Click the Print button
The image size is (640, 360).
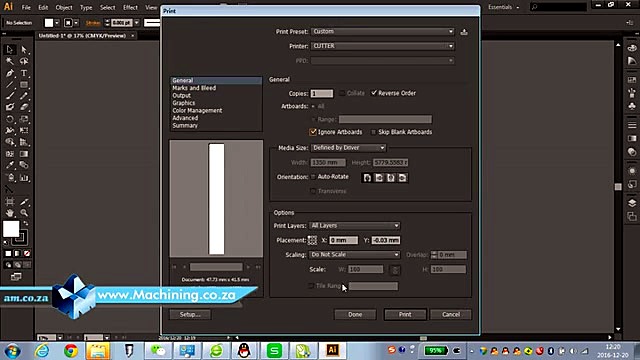405,314
